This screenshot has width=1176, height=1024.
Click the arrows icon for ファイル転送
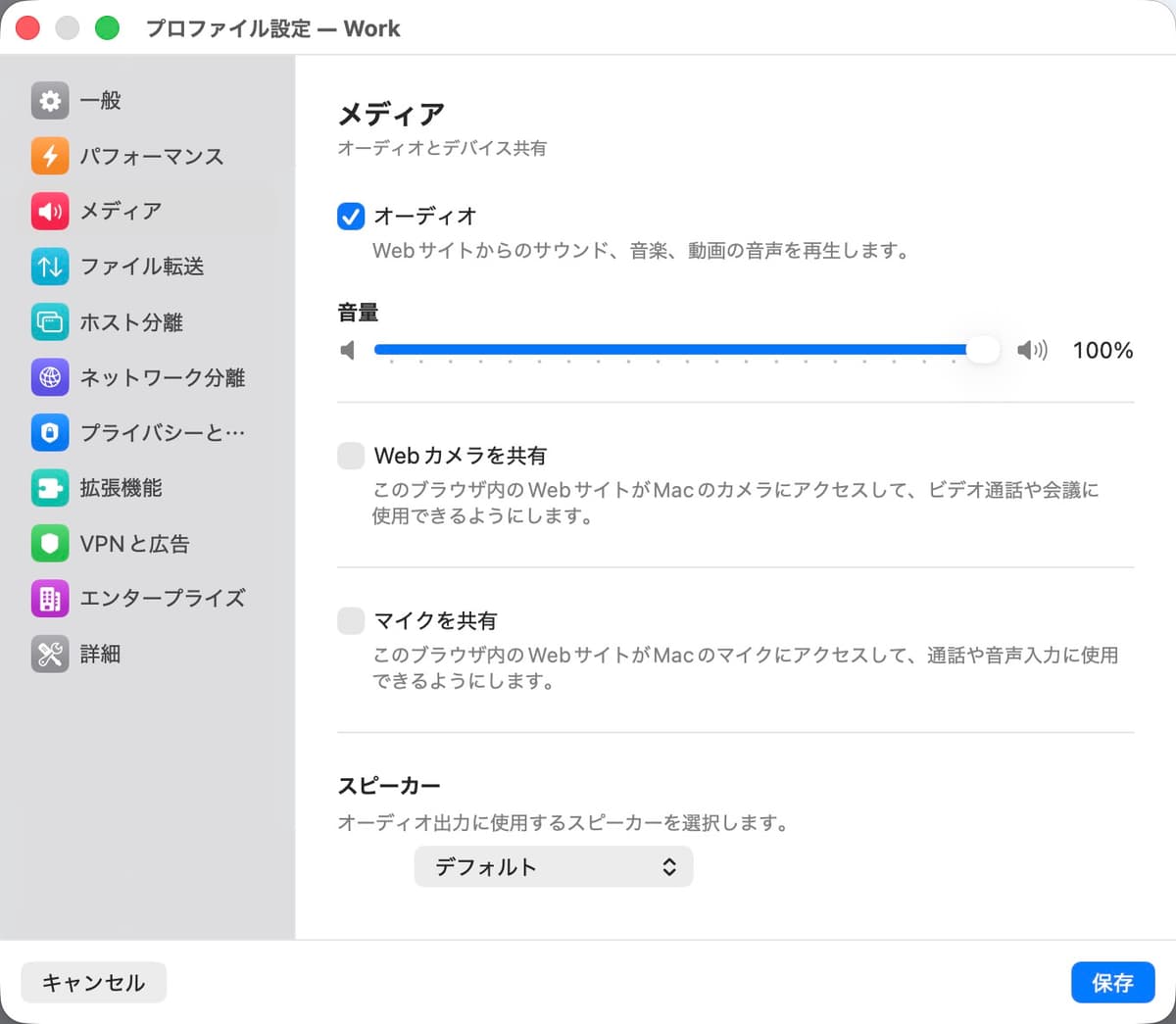click(50, 267)
